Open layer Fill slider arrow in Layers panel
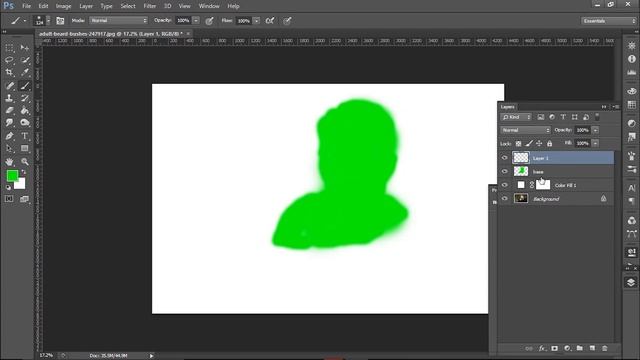This screenshot has height=360, width=640. 596,143
